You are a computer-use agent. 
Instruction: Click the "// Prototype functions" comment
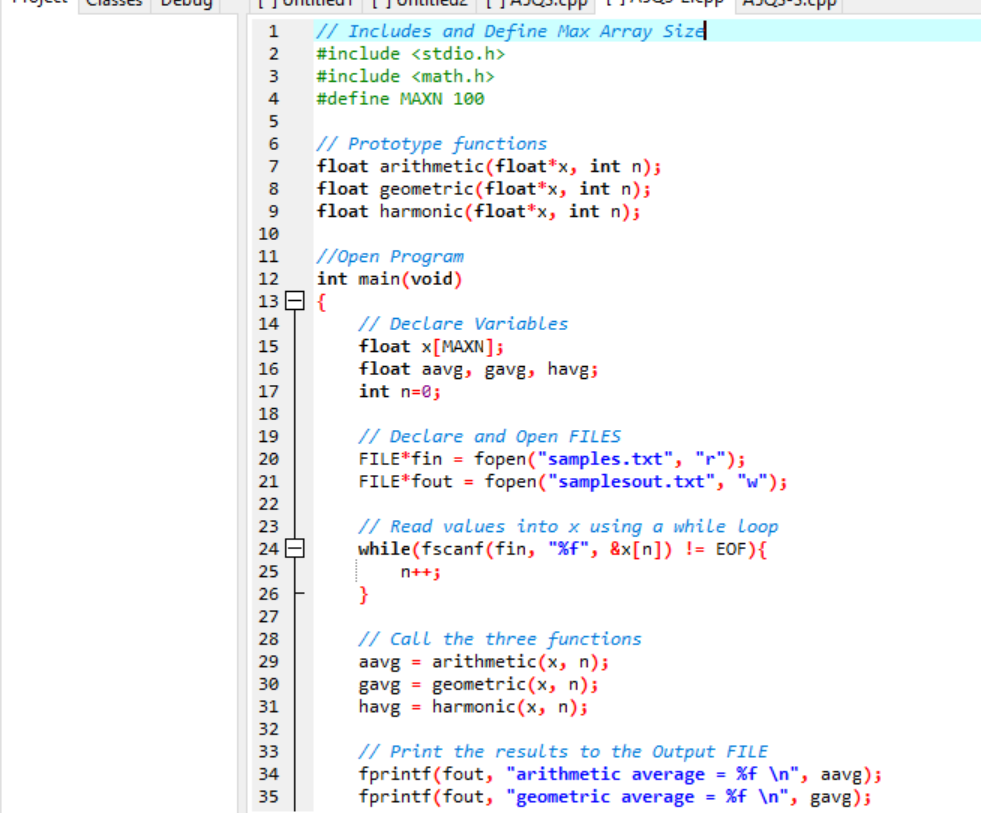(x=432, y=144)
